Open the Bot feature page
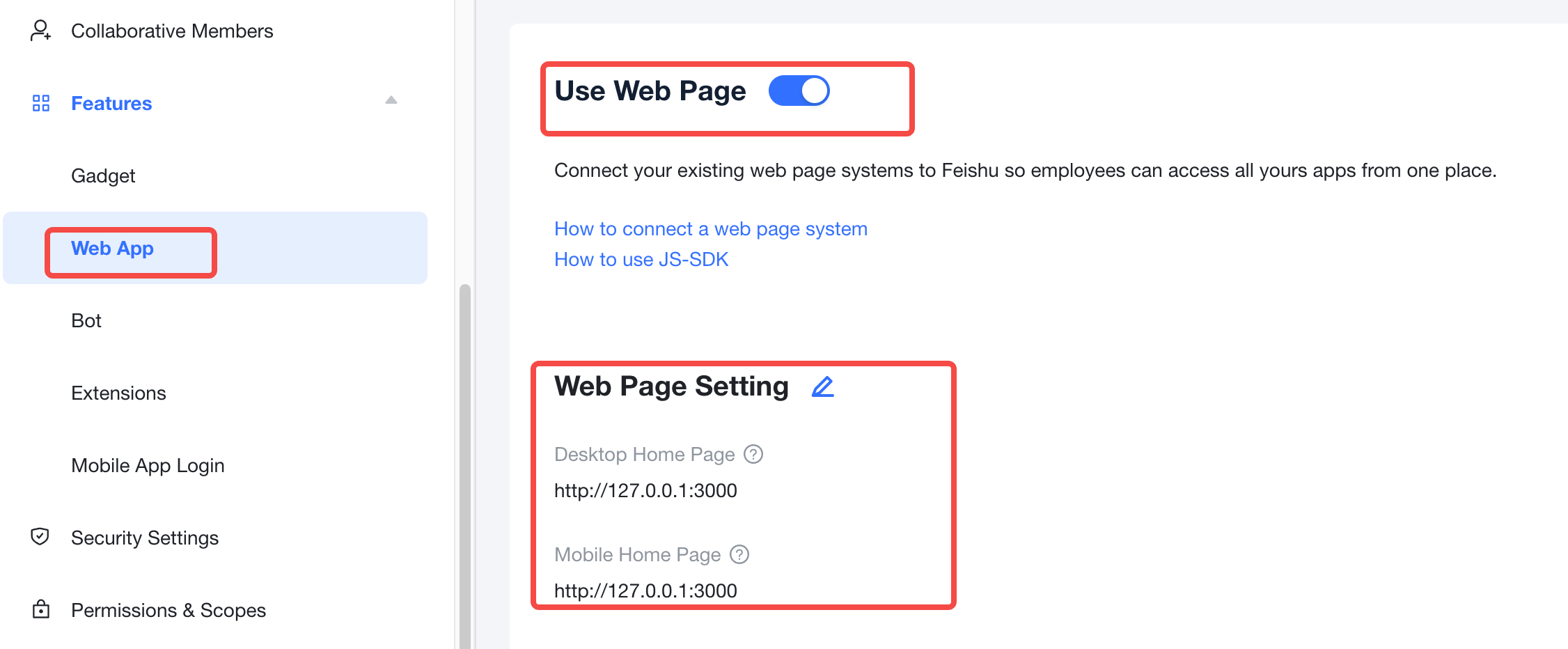1568x649 pixels. (86, 320)
